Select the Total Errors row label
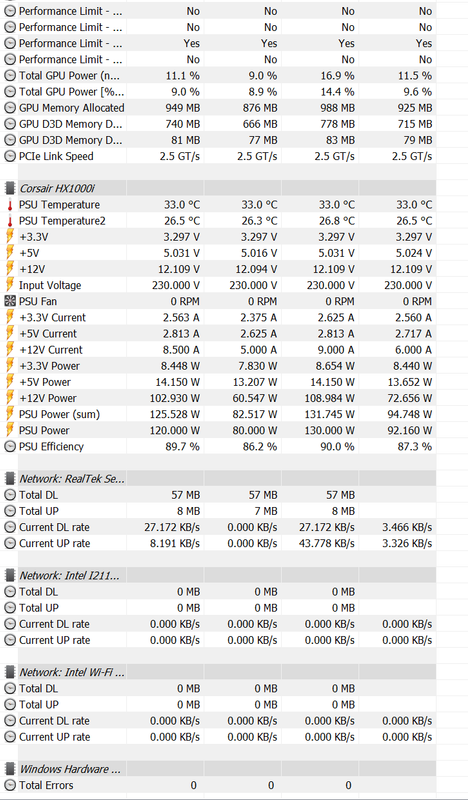468x800 pixels. pyautogui.click(x=46, y=785)
